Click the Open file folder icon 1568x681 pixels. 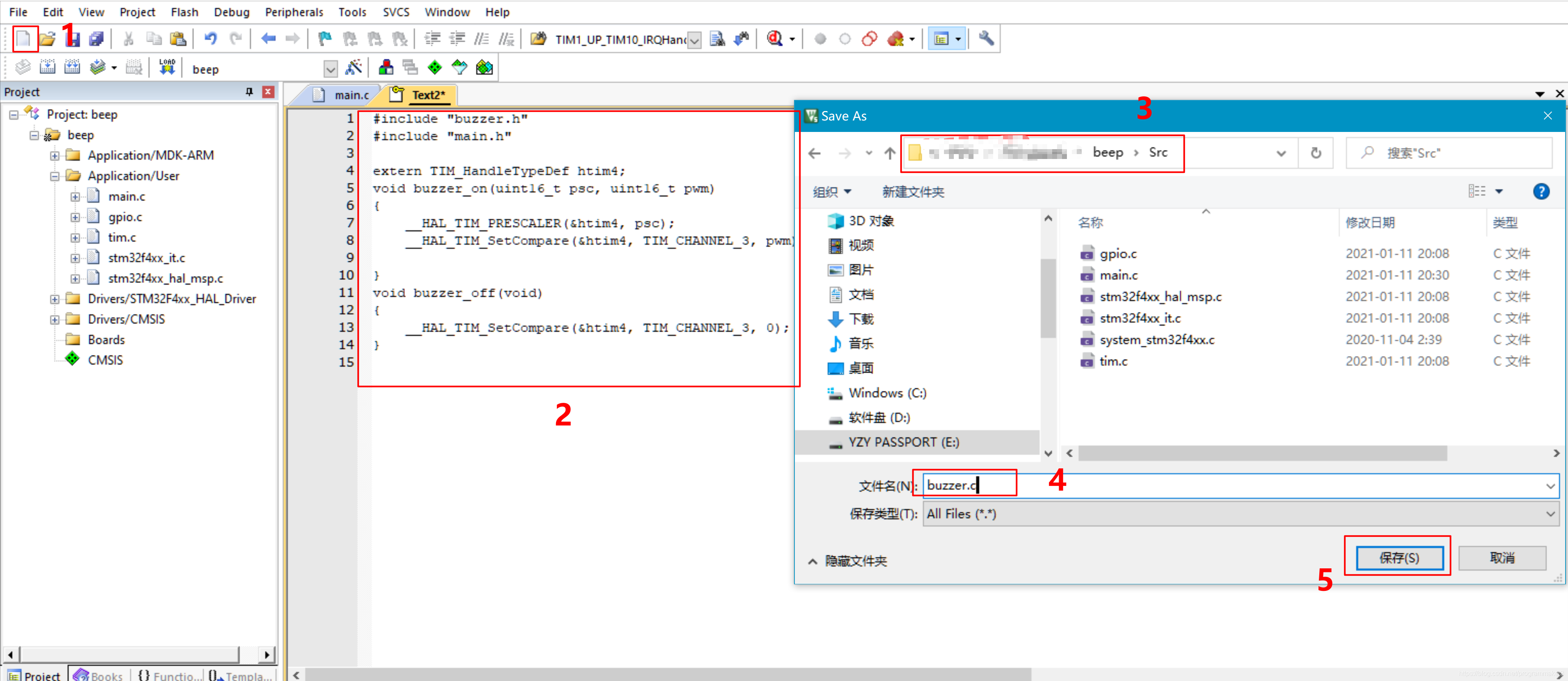(48, 39)
